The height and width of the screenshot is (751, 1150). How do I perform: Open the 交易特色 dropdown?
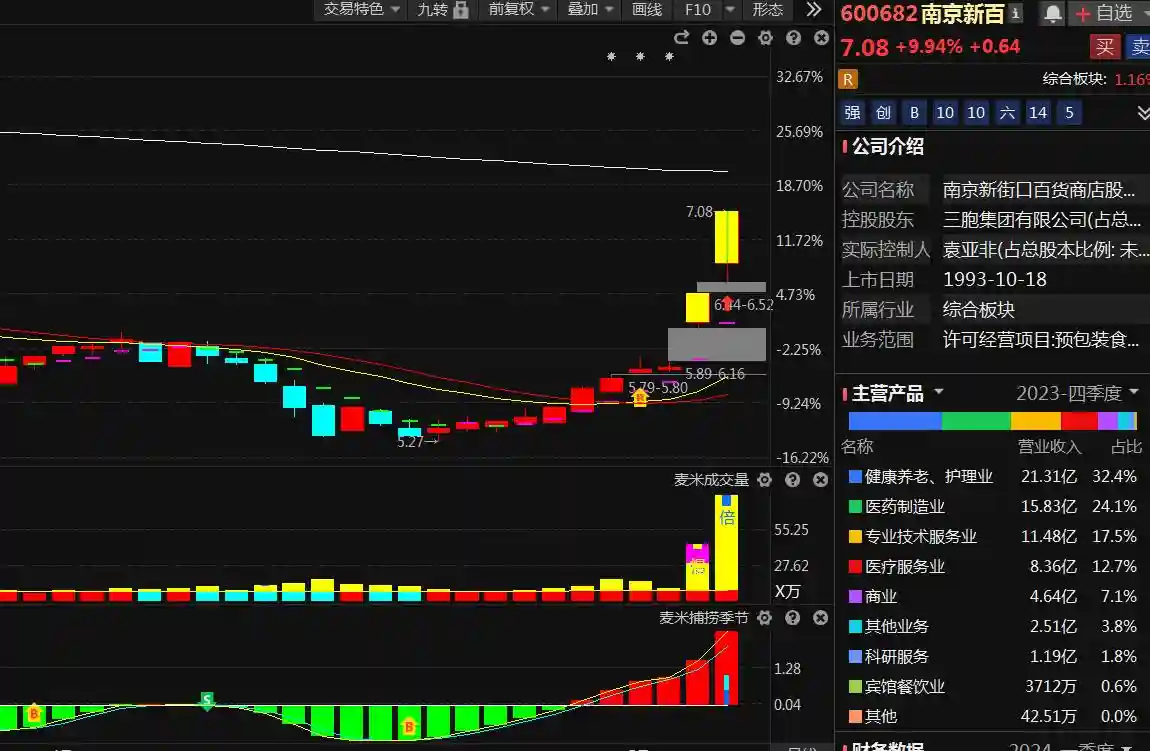click(x=361, y=10)
